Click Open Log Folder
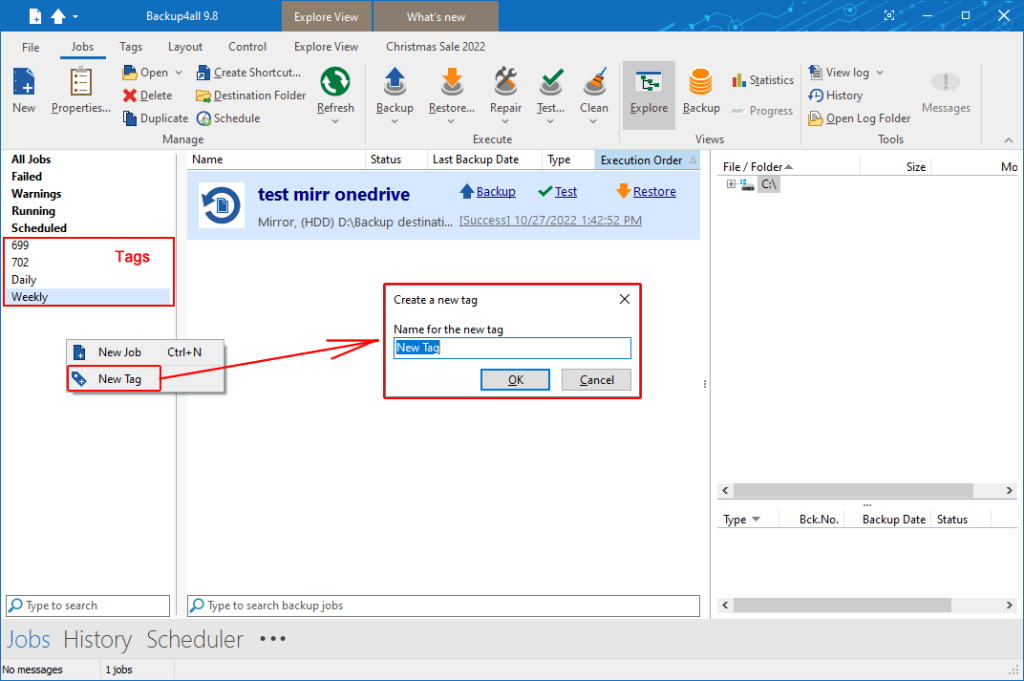1024x681 pixels. pos(859,118)
